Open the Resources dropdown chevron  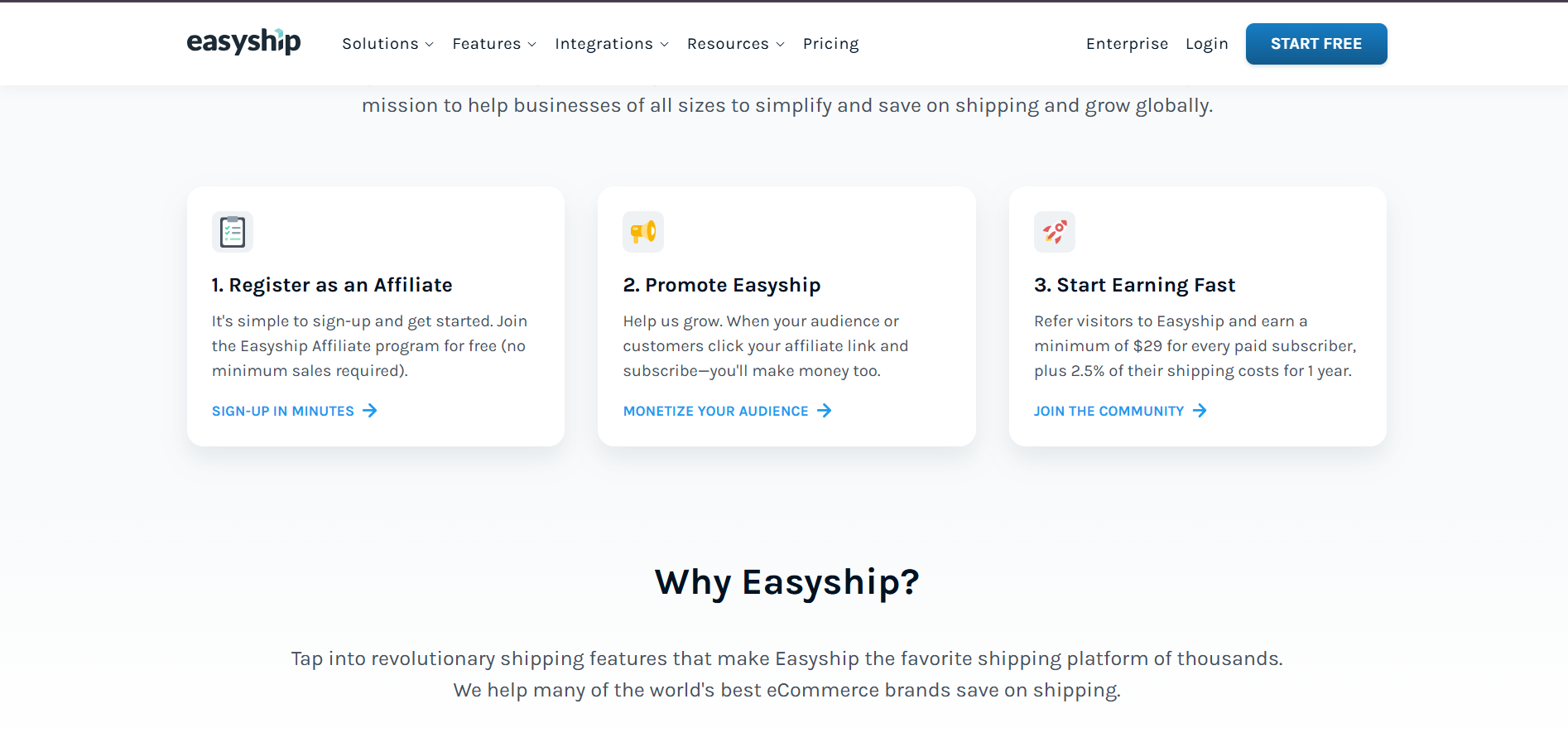point(780,45)
